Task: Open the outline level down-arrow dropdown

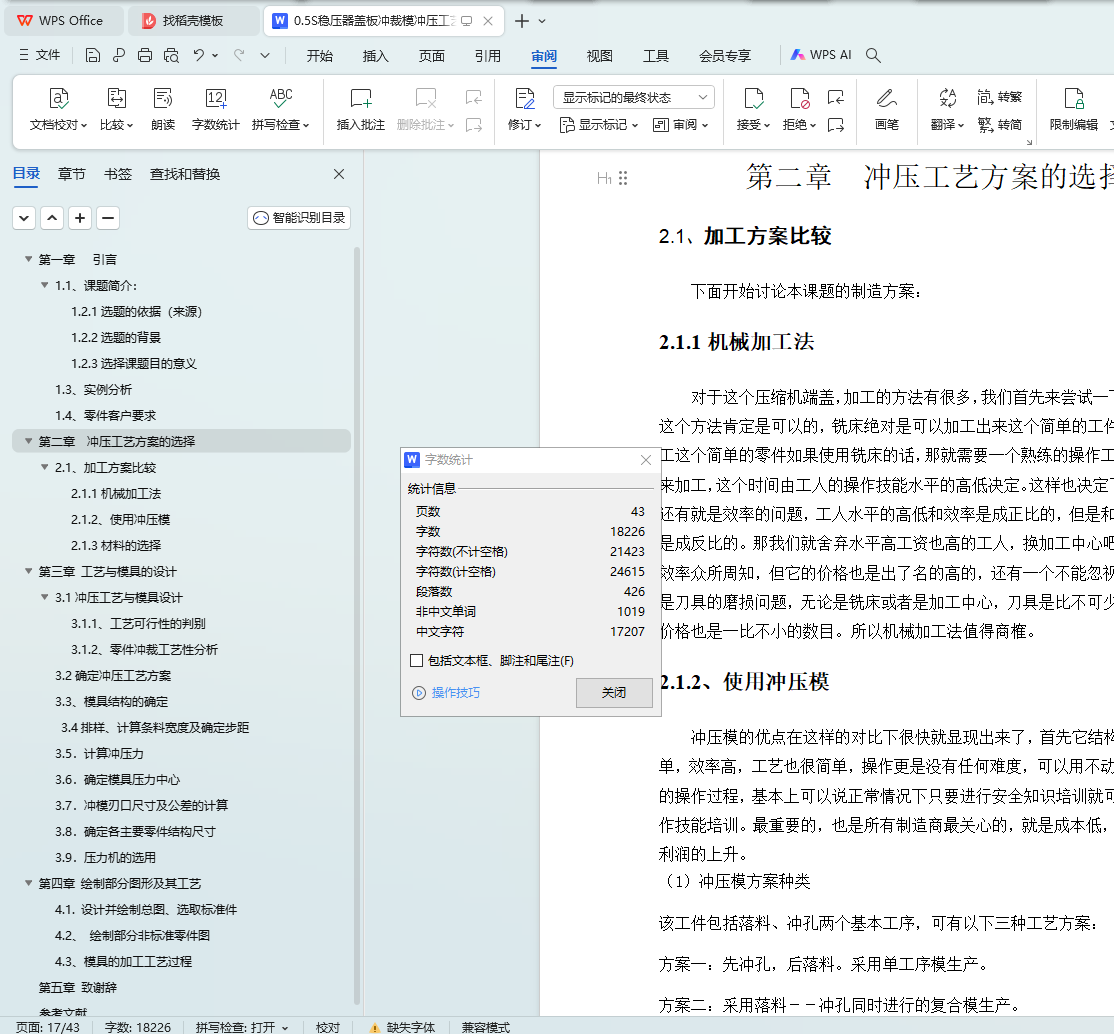Action: pyautogui.click(x=24, y=218)
